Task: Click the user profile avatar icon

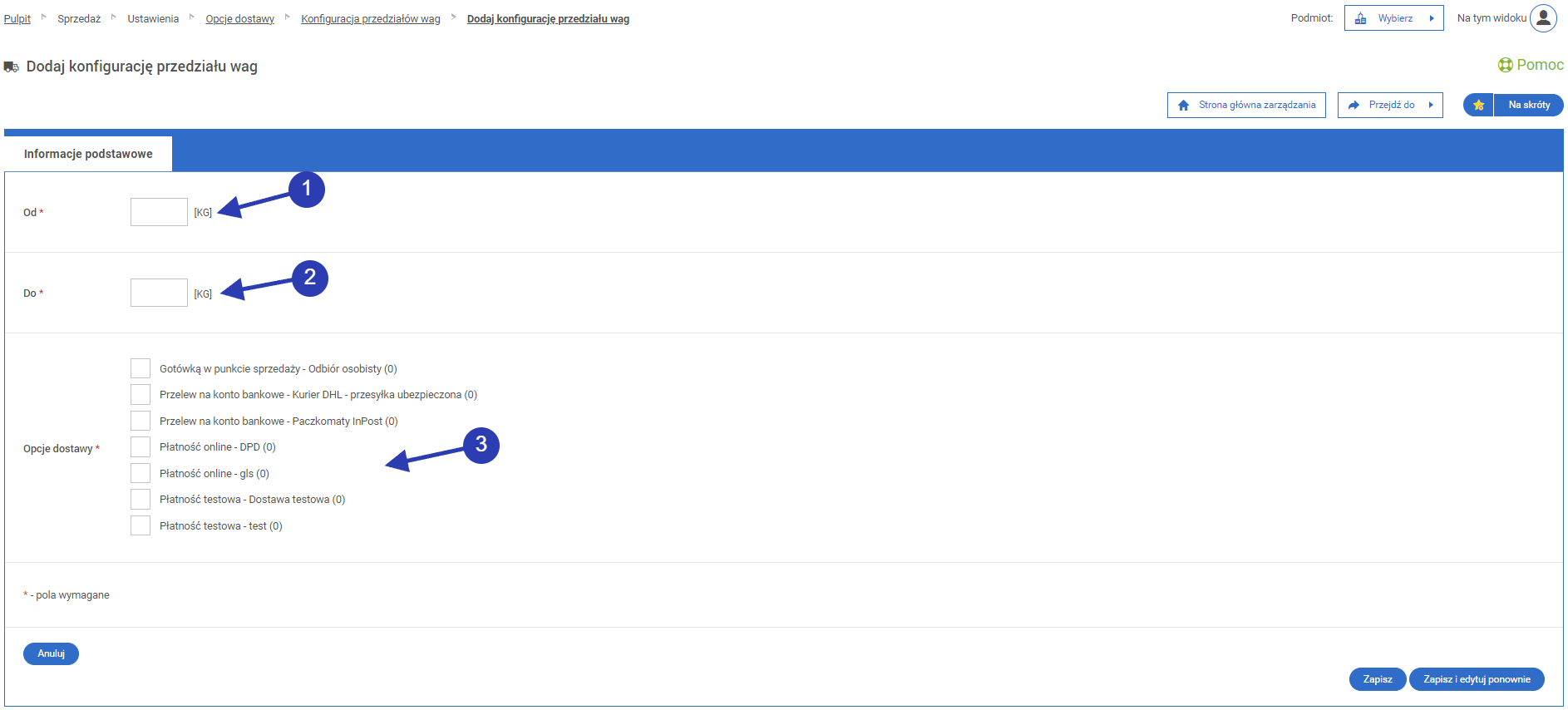Action: (1543, 18)
